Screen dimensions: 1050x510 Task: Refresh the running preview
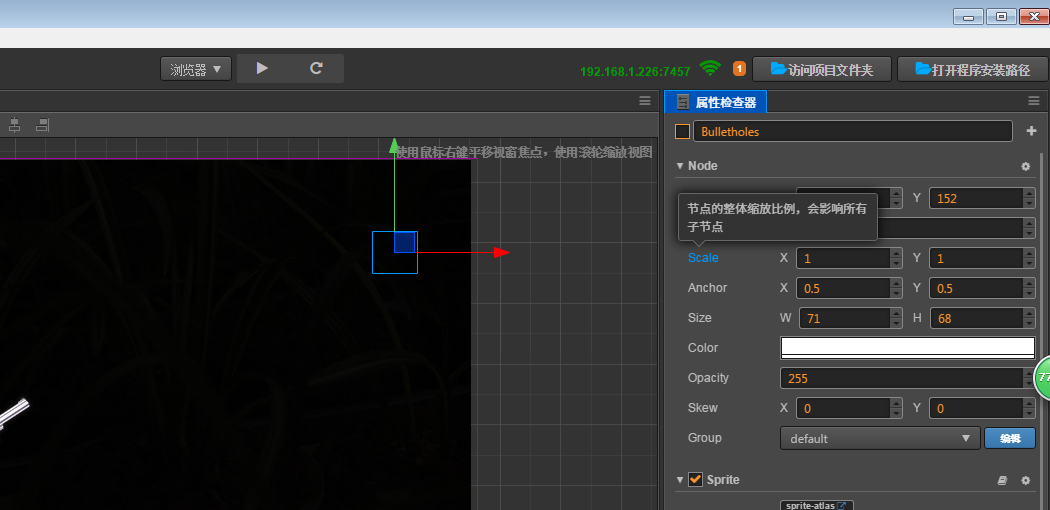(317, 68)
